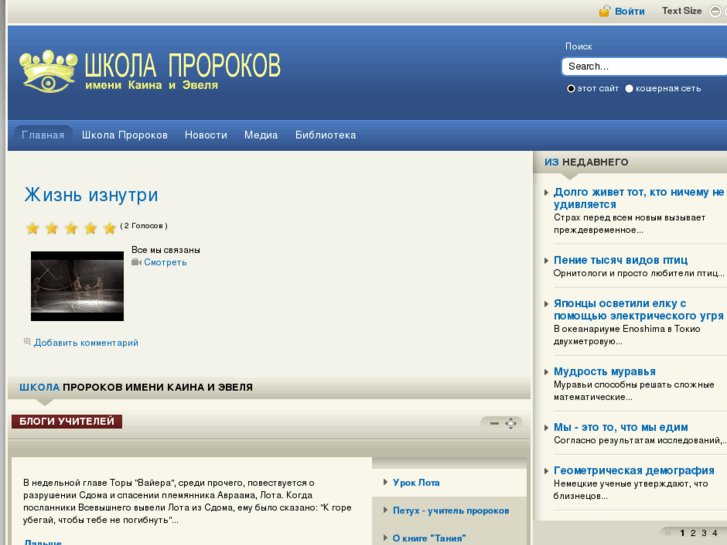The height and width of the screenshot is (545, 727).
Task: Rate article with first star
Action: point(32,228)
